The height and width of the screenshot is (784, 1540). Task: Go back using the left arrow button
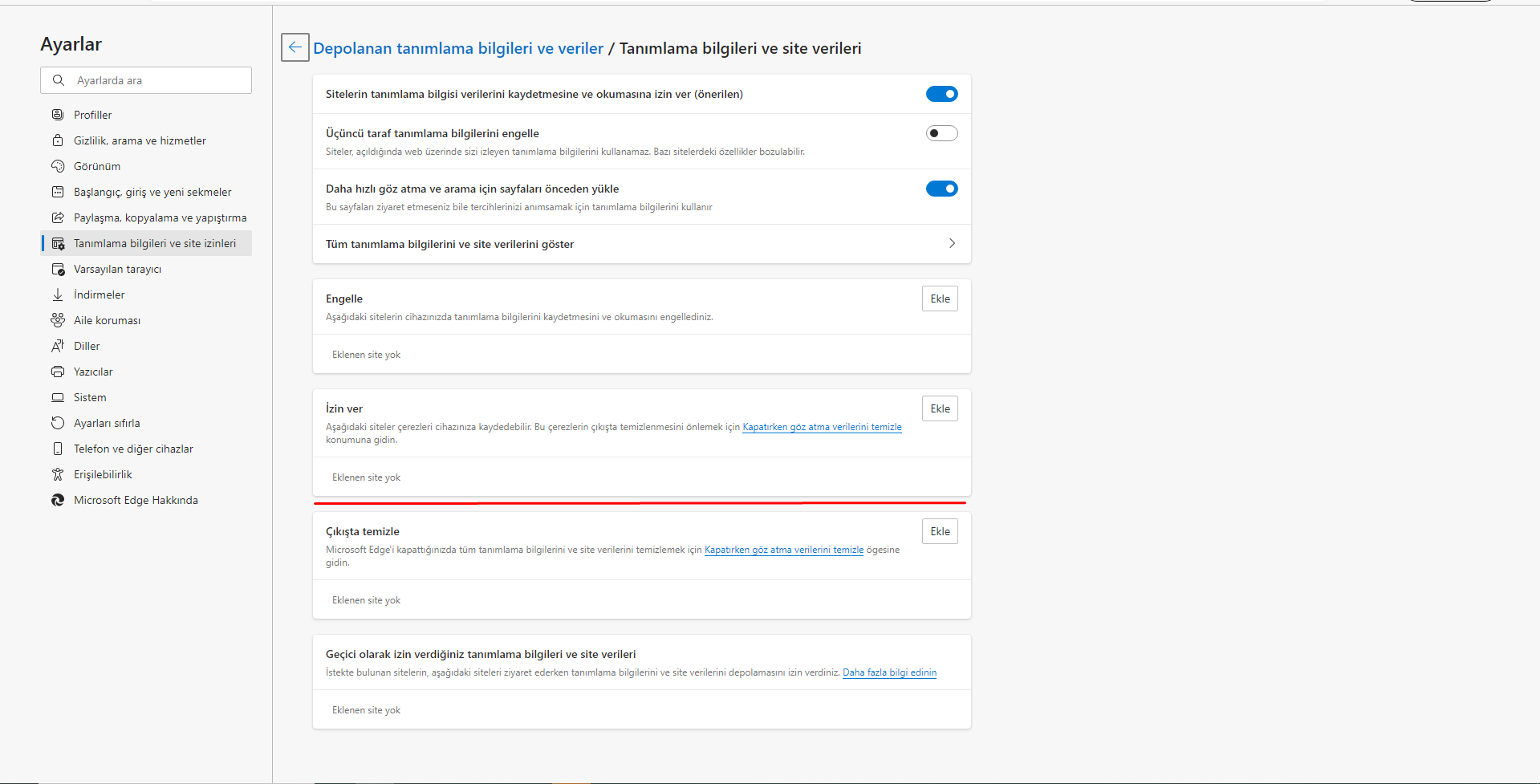pos(295,47)
